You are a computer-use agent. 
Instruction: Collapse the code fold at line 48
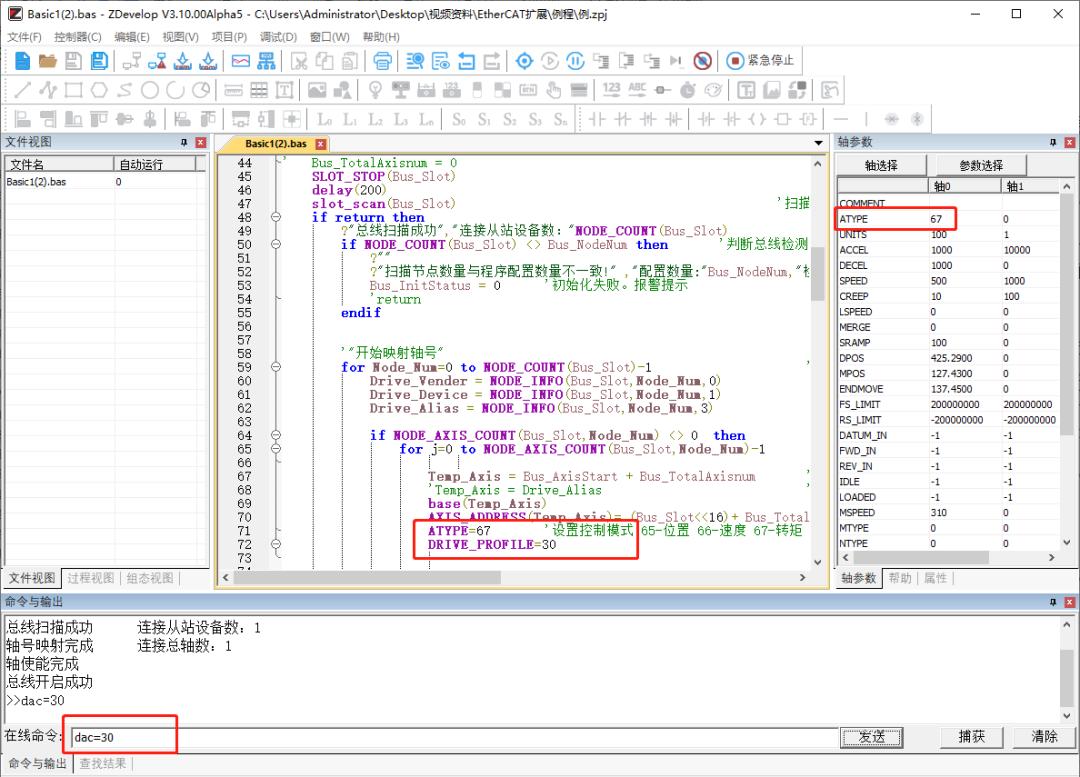[276, 217]
